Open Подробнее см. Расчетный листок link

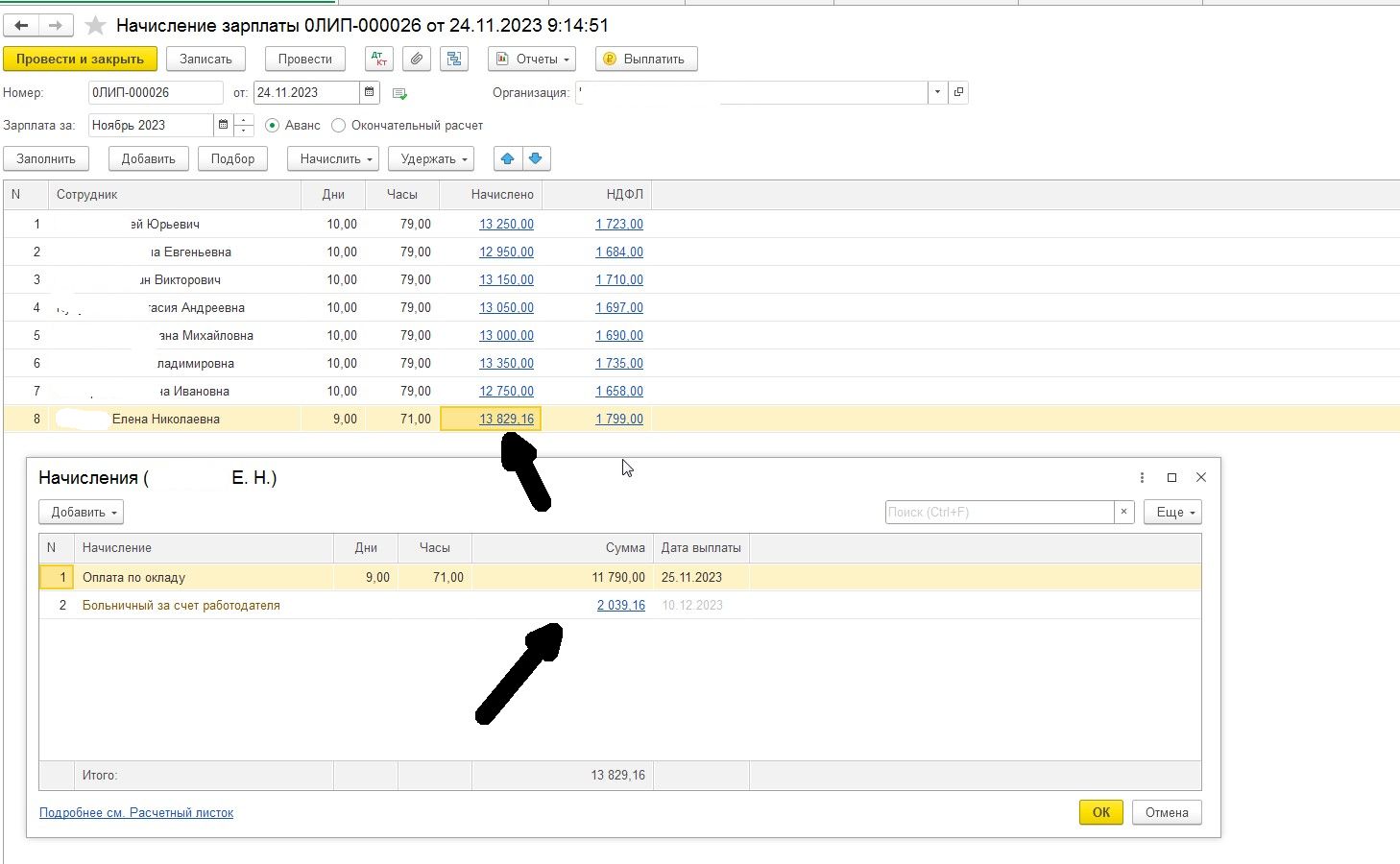[136, 812]
